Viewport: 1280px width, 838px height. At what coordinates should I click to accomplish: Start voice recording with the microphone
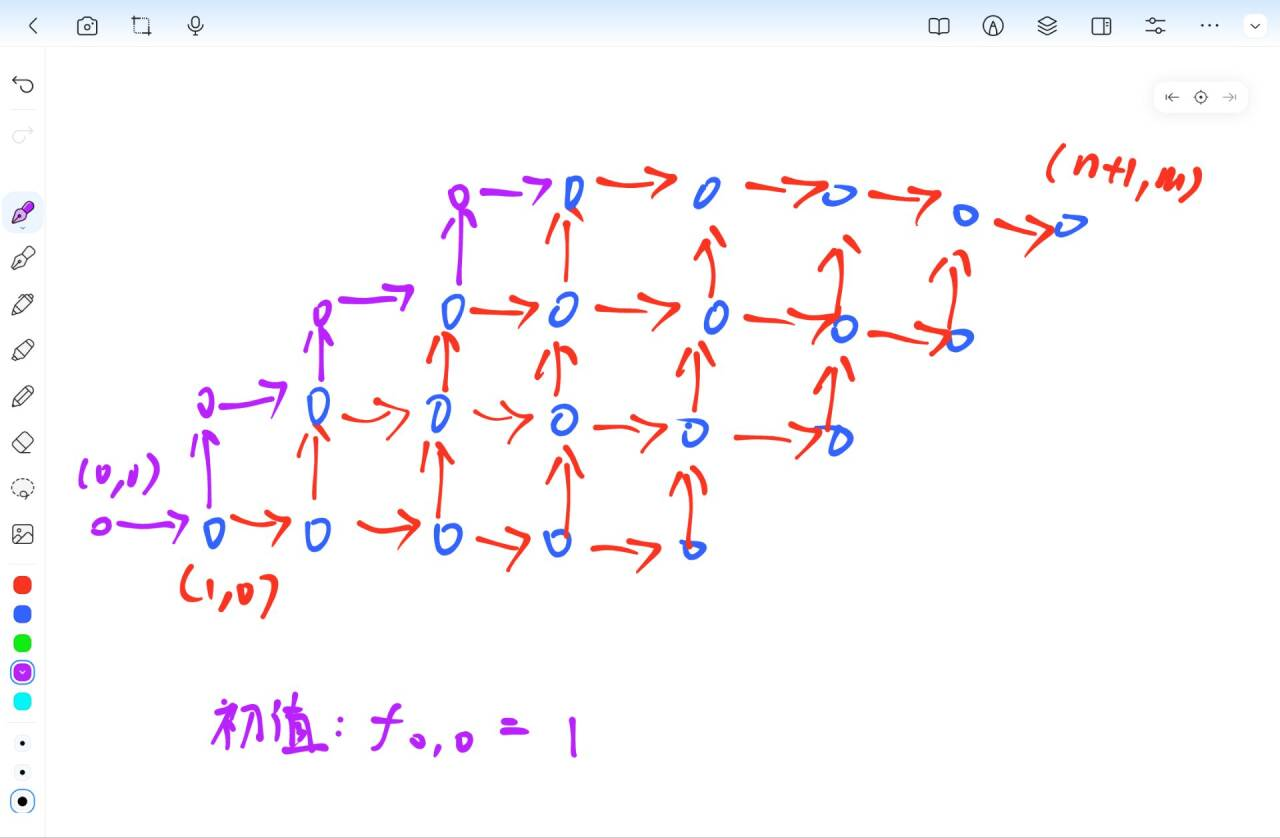pos(196,26)
